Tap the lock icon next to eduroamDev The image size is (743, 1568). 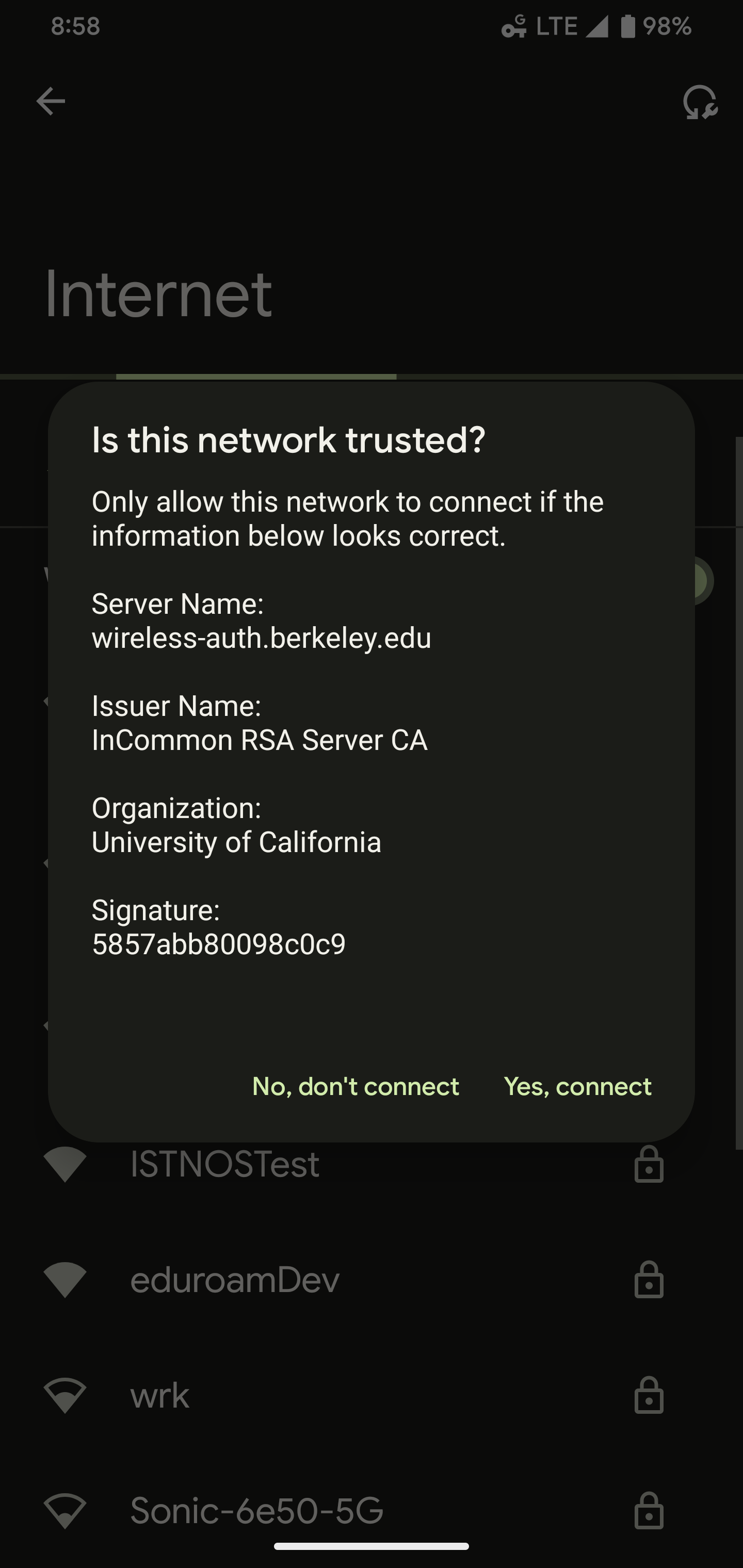tap(649, 1278)
